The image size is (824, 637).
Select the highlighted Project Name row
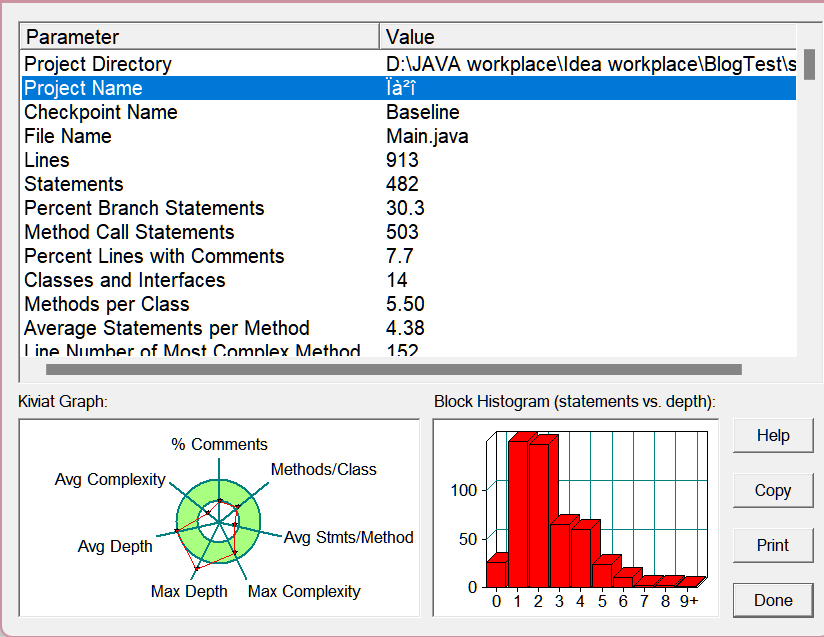409,88
